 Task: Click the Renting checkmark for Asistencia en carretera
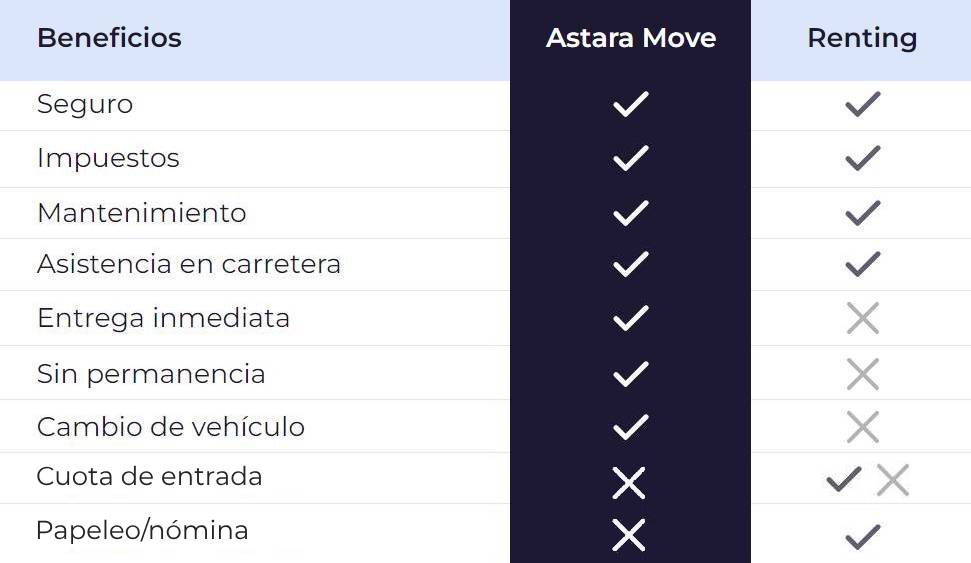tap(862, 264)
